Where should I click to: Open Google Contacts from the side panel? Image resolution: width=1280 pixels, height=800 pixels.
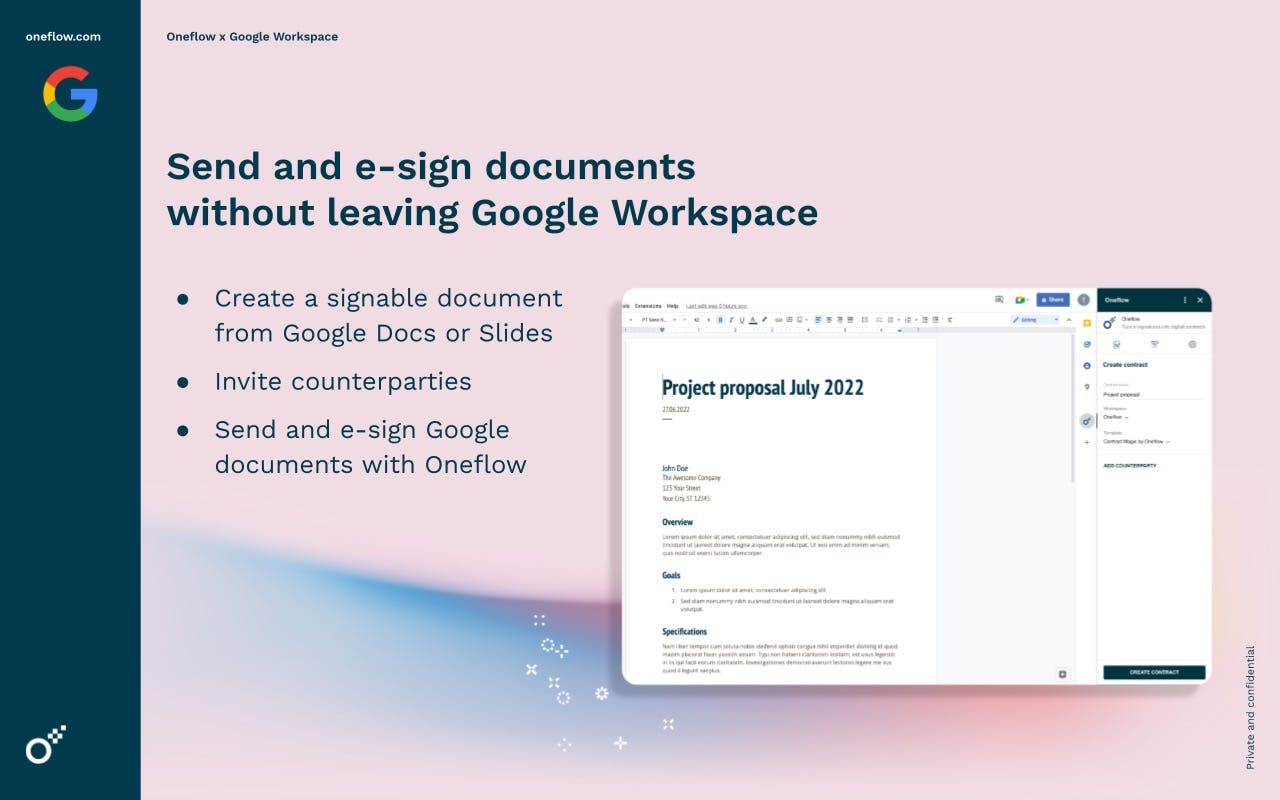(x=1087, y=366)
